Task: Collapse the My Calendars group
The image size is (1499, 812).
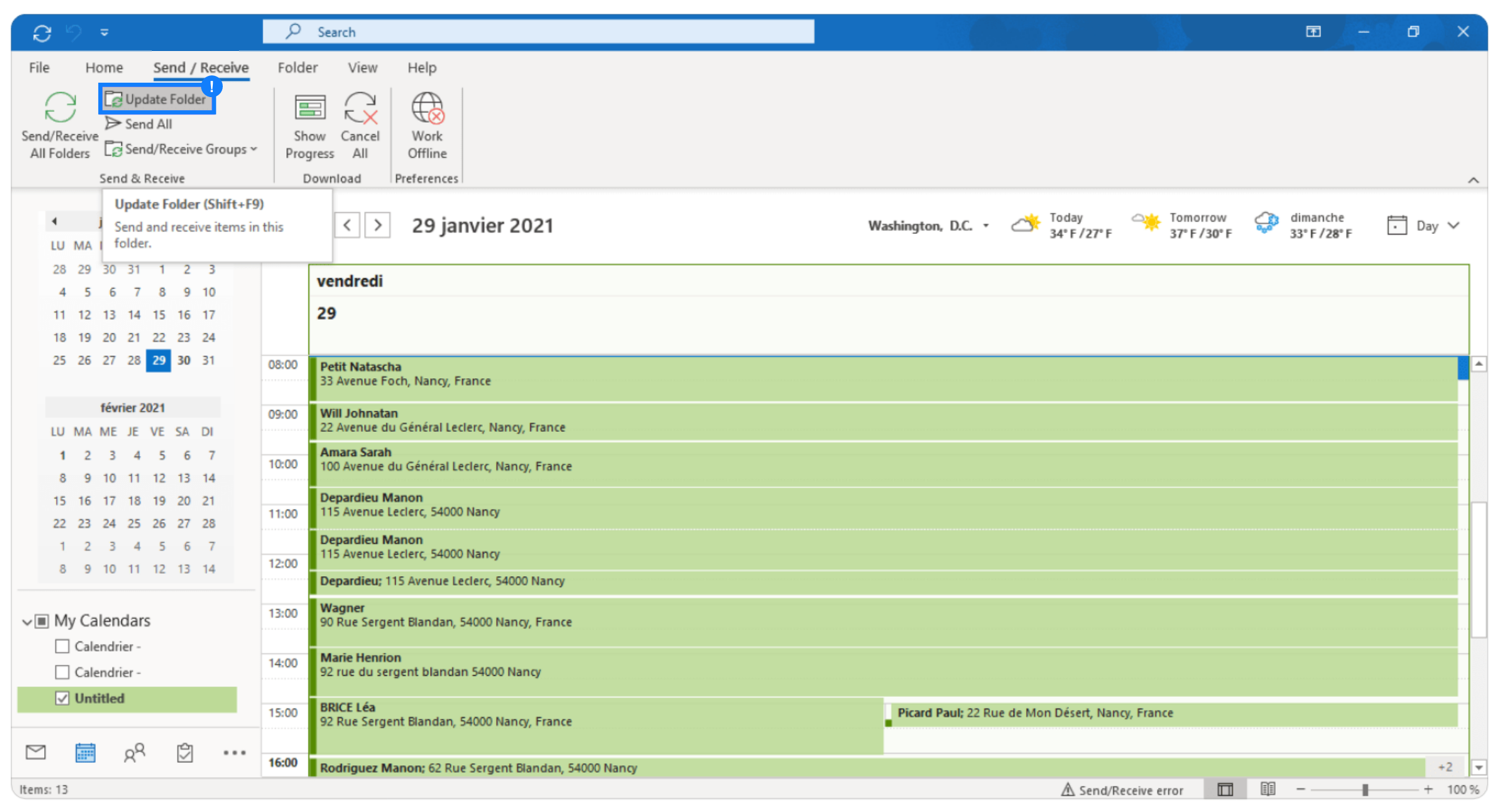Action: [27, 622]
